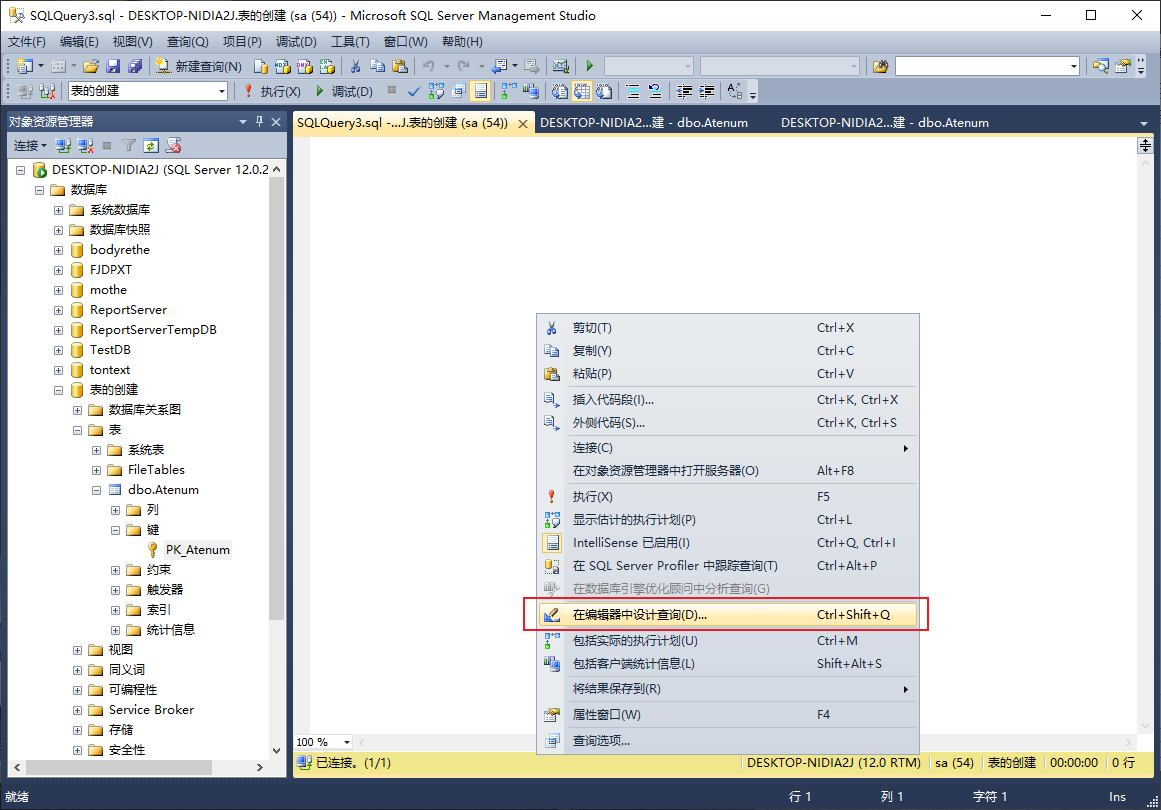This screenshot has height=810, width=1161.
Task: Click the Database Engine Query icon
Action: pos(261,67)
